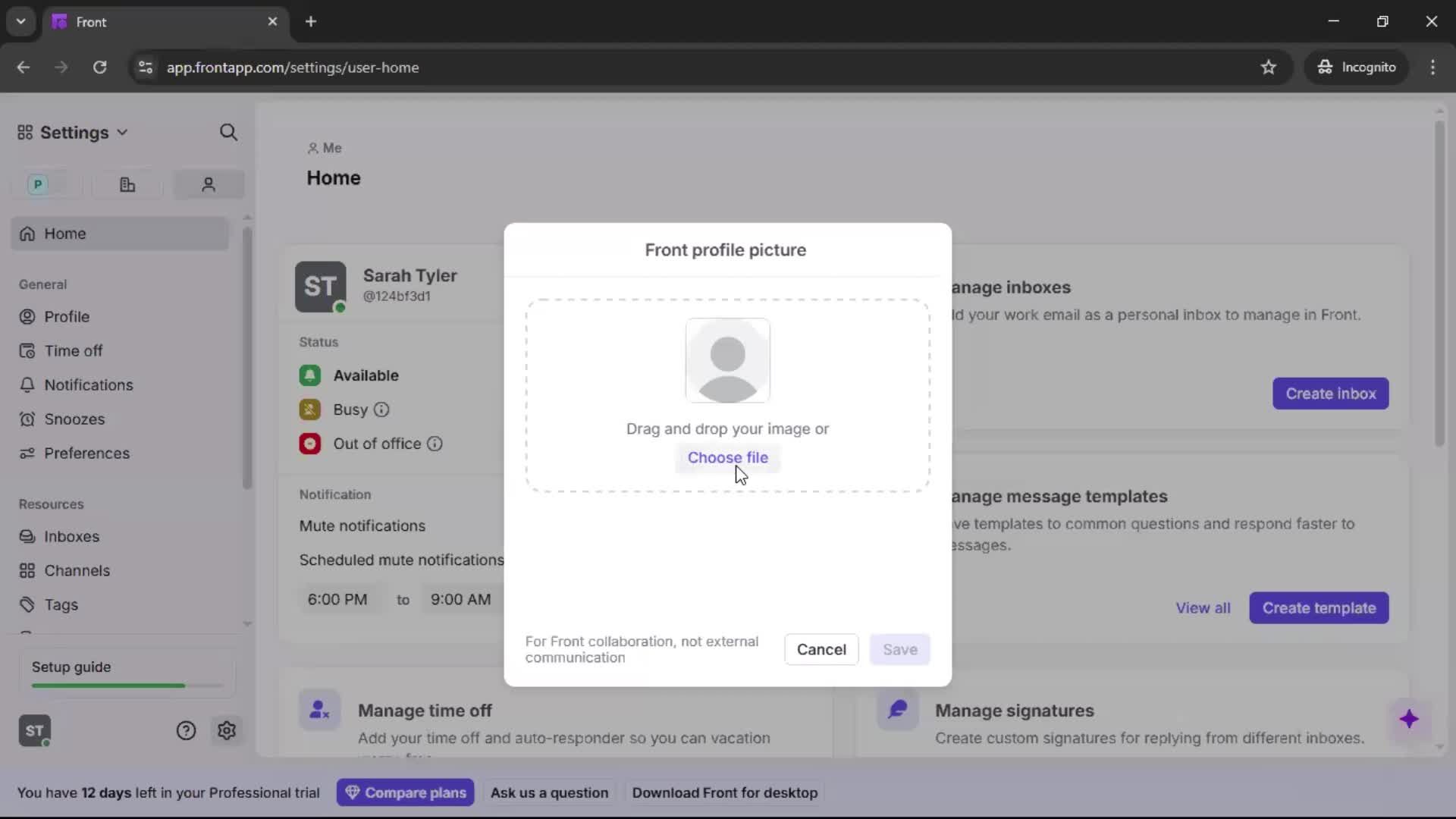The height and width of the screenshot is (819, 1456).
Task: Switch to the company settings tab
Action: pyautogui.click(x=127, y=184)
